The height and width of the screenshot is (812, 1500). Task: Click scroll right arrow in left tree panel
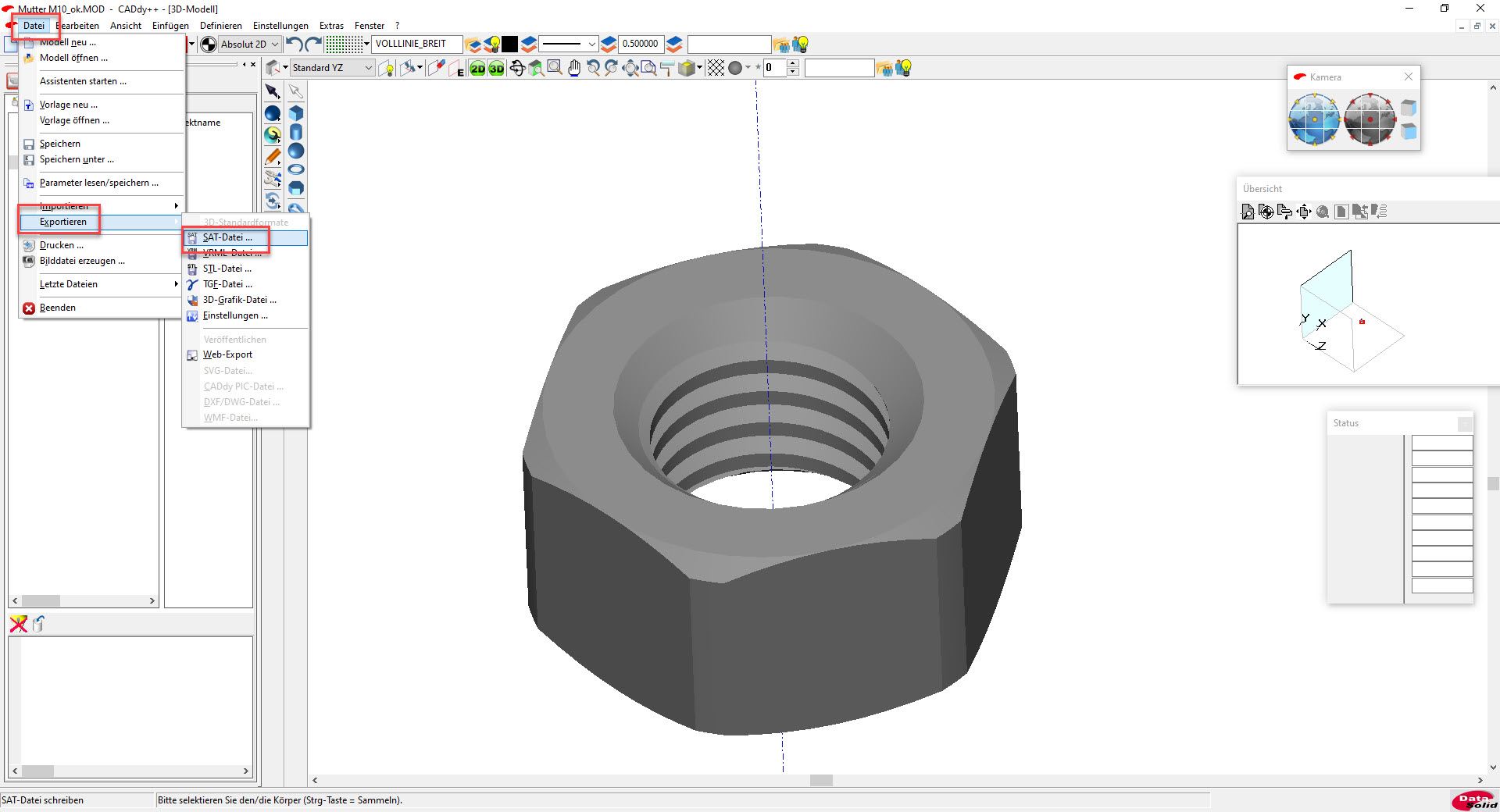[152, 600]
